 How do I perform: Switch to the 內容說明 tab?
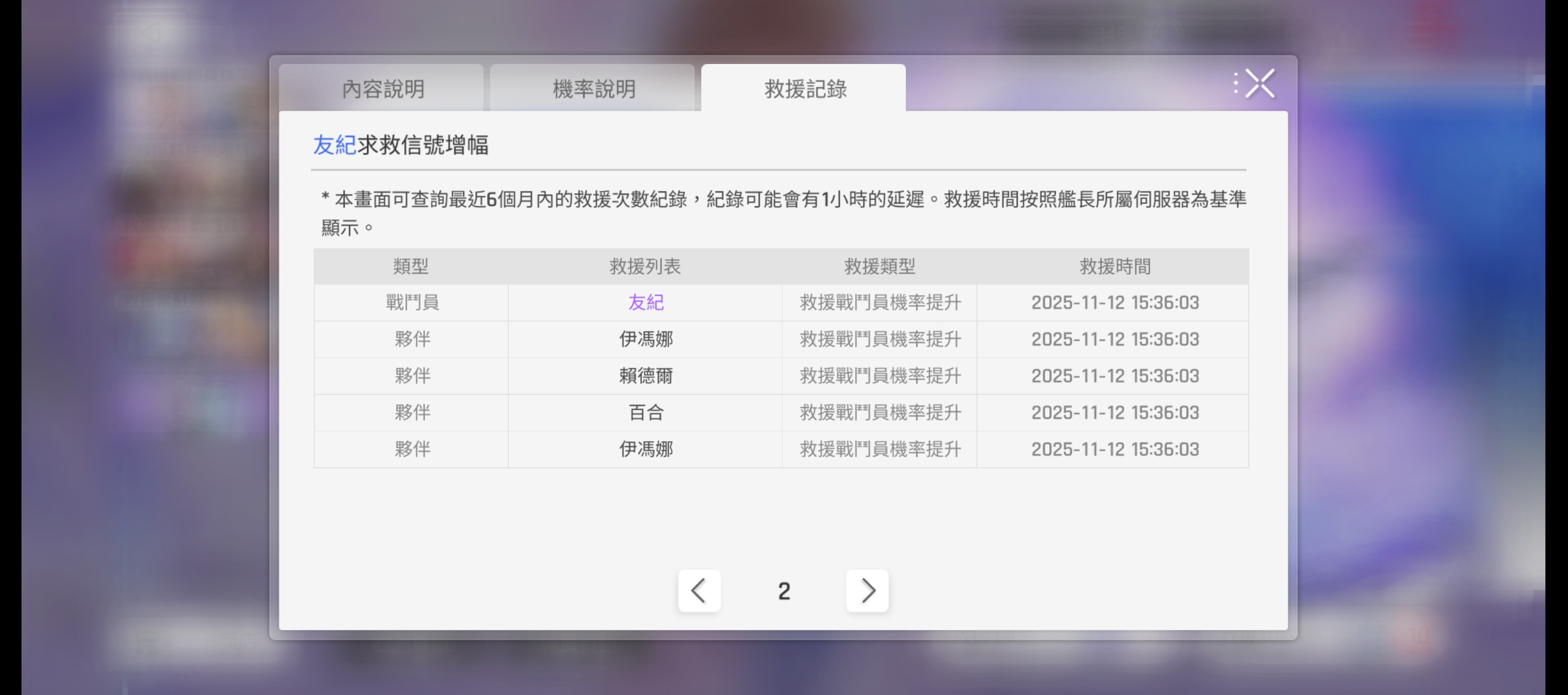(x=382, y=89)
